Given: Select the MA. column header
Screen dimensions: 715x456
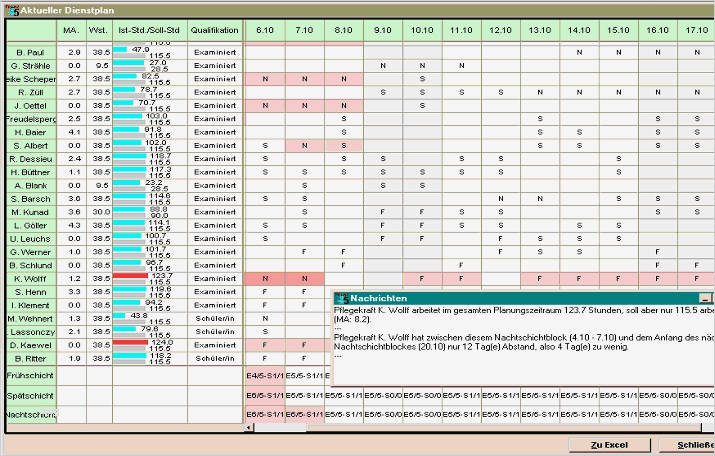Looking at the screenshot, I should click(x=72, y=30).
